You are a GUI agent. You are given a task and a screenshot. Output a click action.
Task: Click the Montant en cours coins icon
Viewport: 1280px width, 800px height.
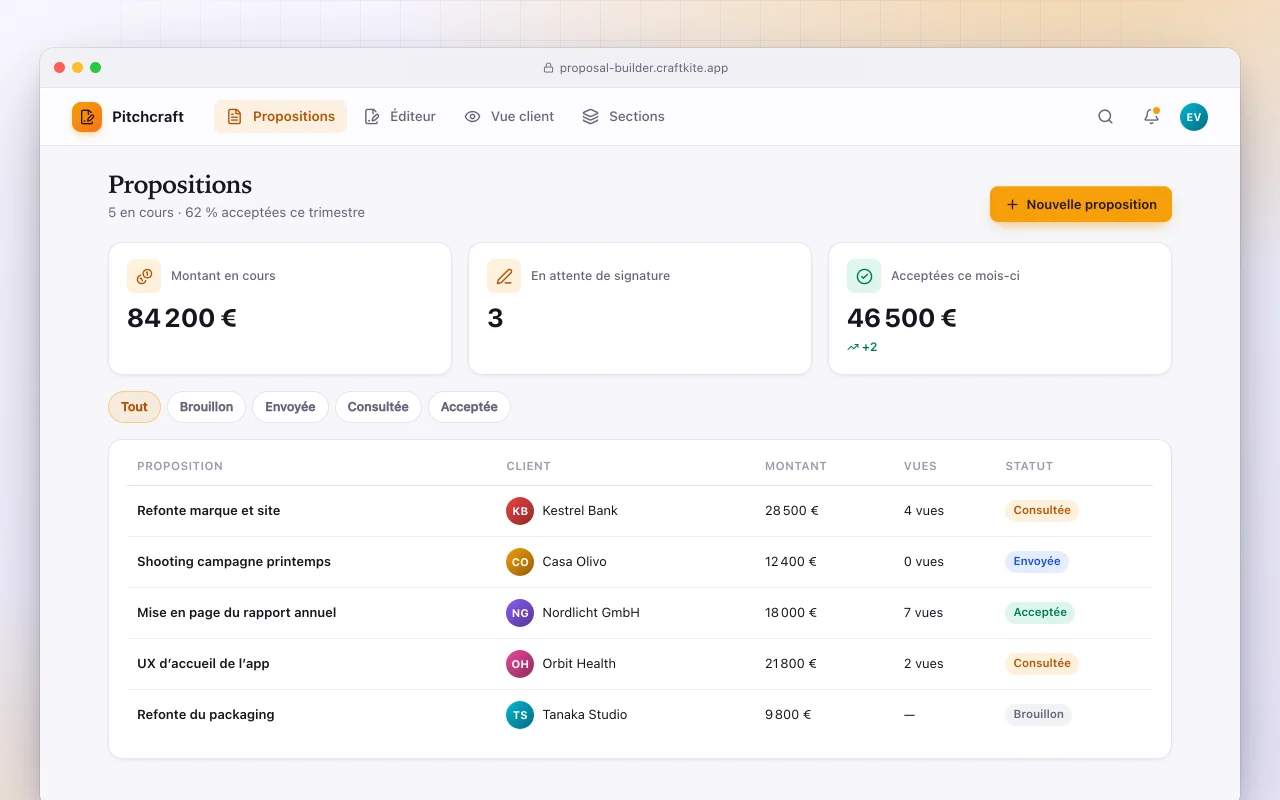click(x=144, y=276)
